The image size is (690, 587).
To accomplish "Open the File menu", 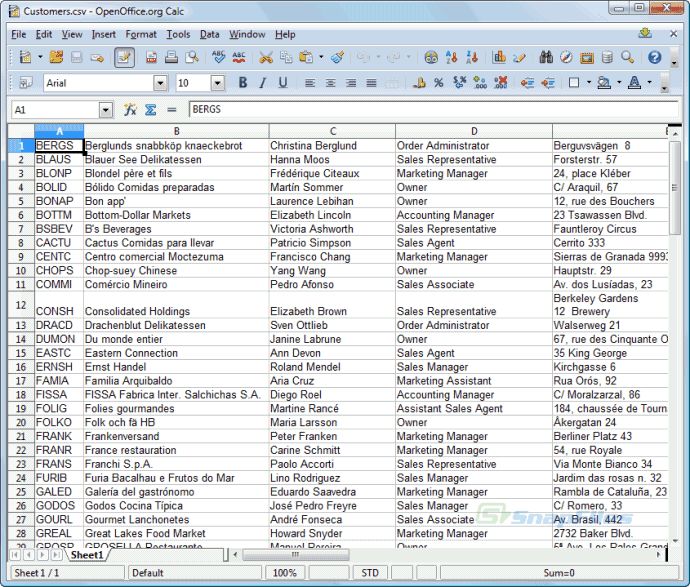I will (18, 34).
